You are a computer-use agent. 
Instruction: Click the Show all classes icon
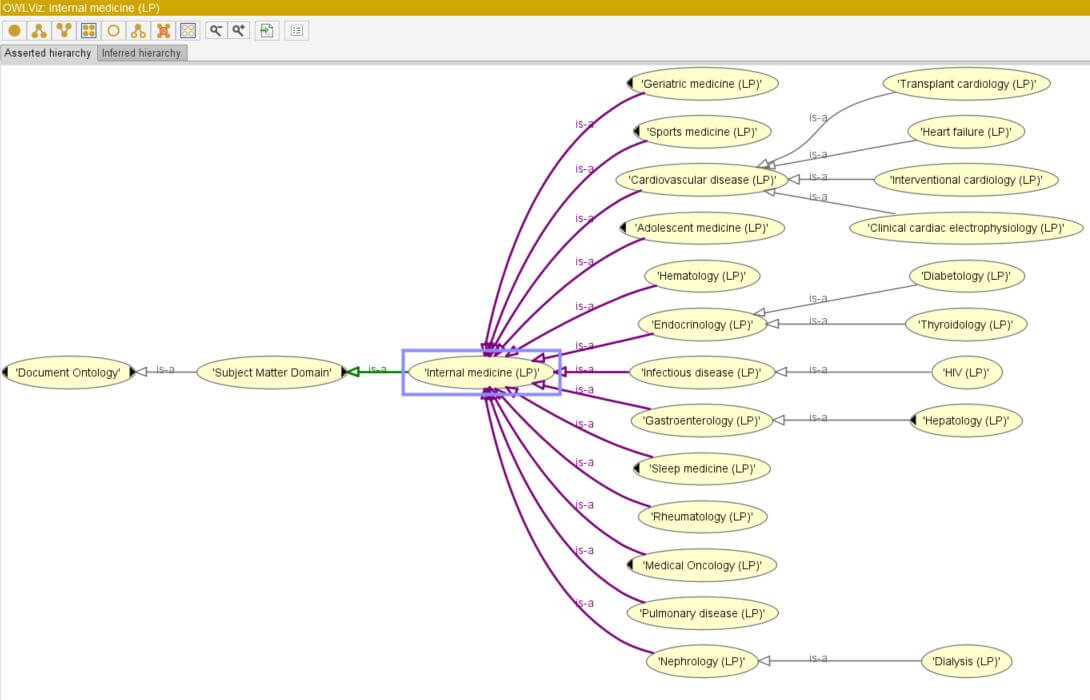[x=88, y=31]
